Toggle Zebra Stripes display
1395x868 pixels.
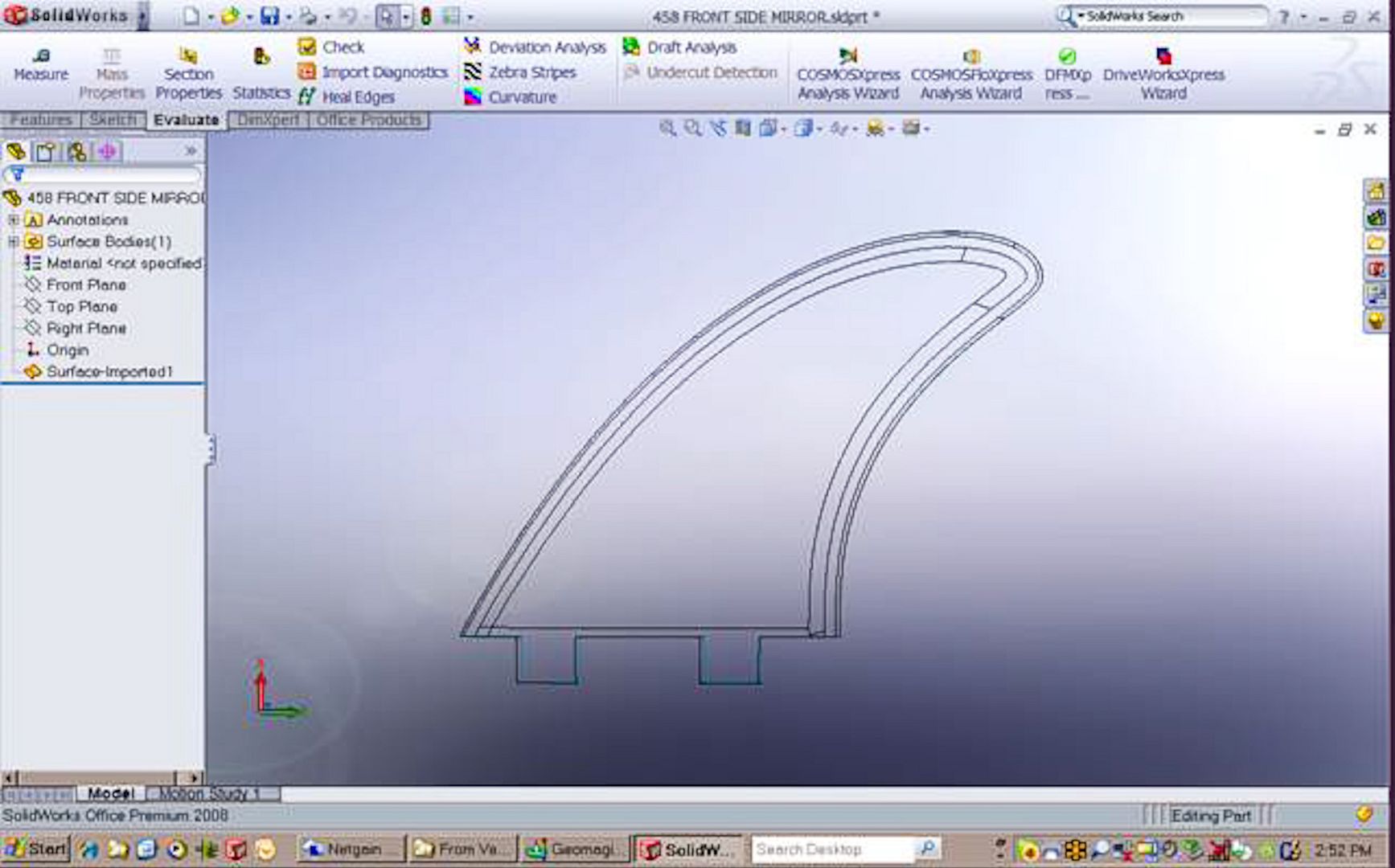[519, 72]
